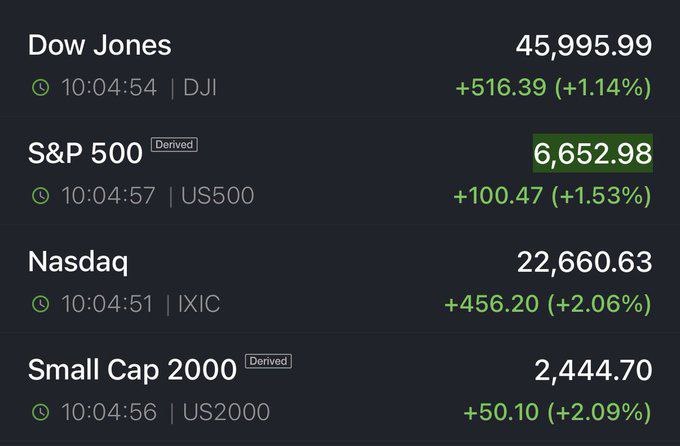Open the S&P 500 index name
The image size is (680, 446).
click(x=85, y=155)
